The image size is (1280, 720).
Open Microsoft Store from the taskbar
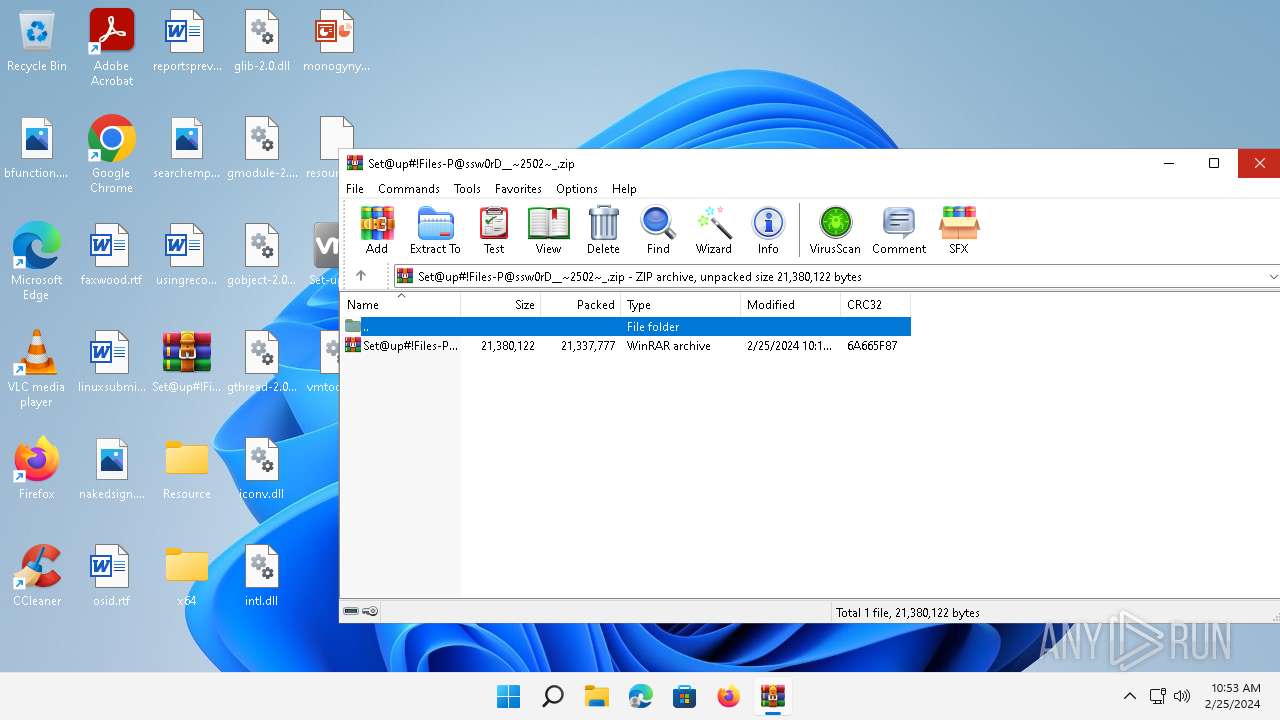point(684,696)
